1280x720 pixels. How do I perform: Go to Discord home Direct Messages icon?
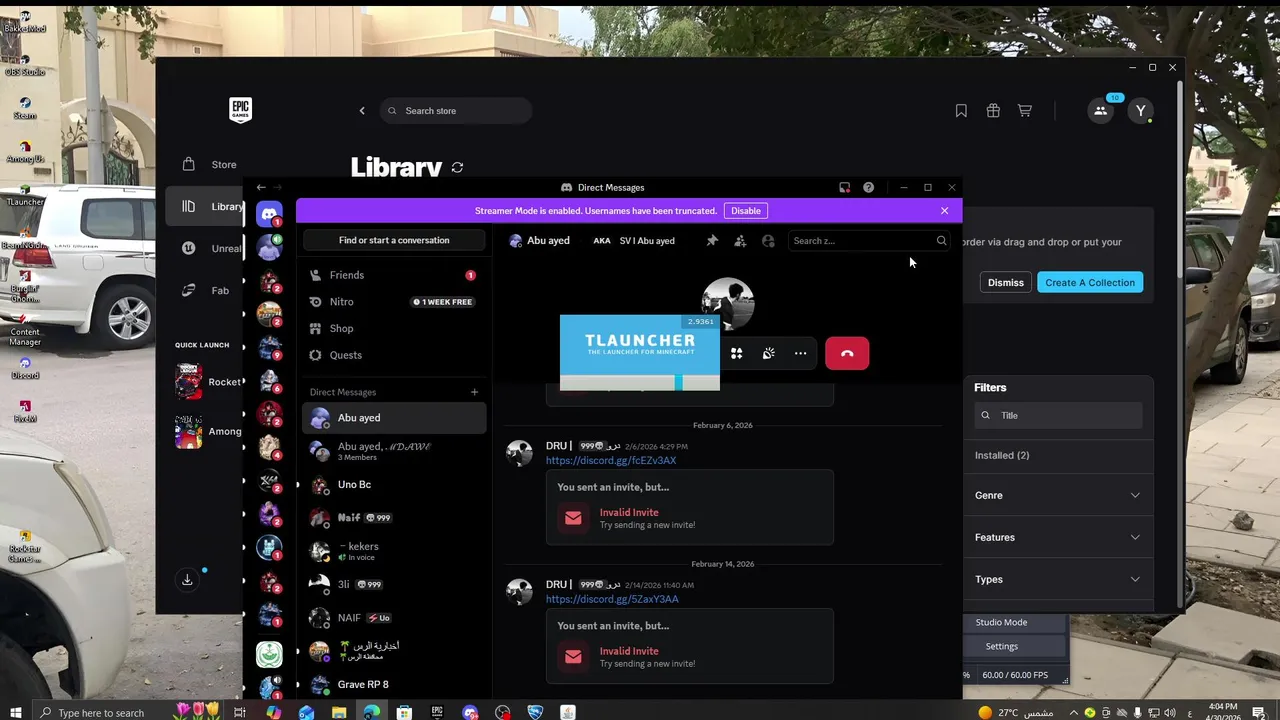[x=269, y=213]
